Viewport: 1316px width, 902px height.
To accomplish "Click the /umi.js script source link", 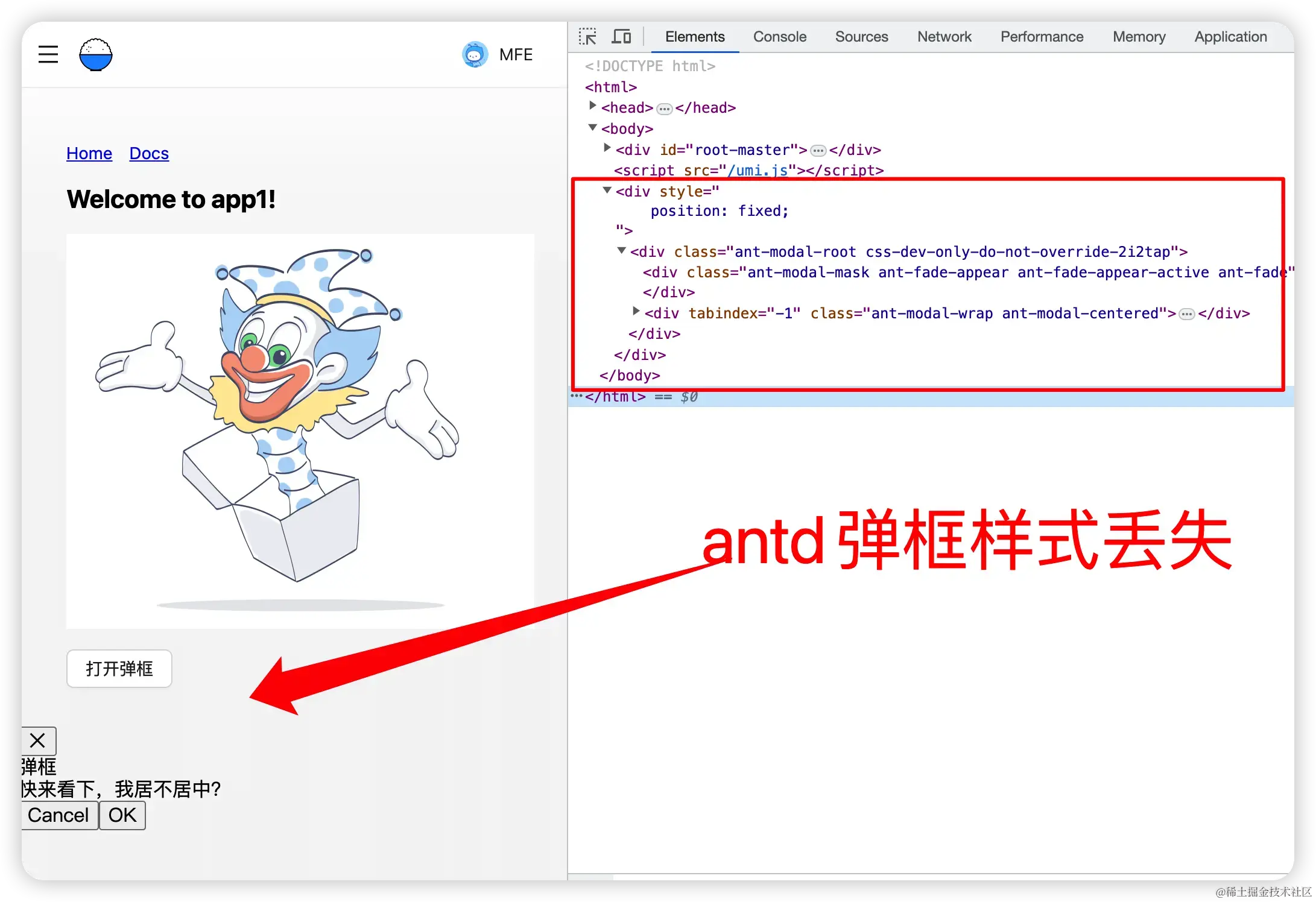I will point(758,171).
